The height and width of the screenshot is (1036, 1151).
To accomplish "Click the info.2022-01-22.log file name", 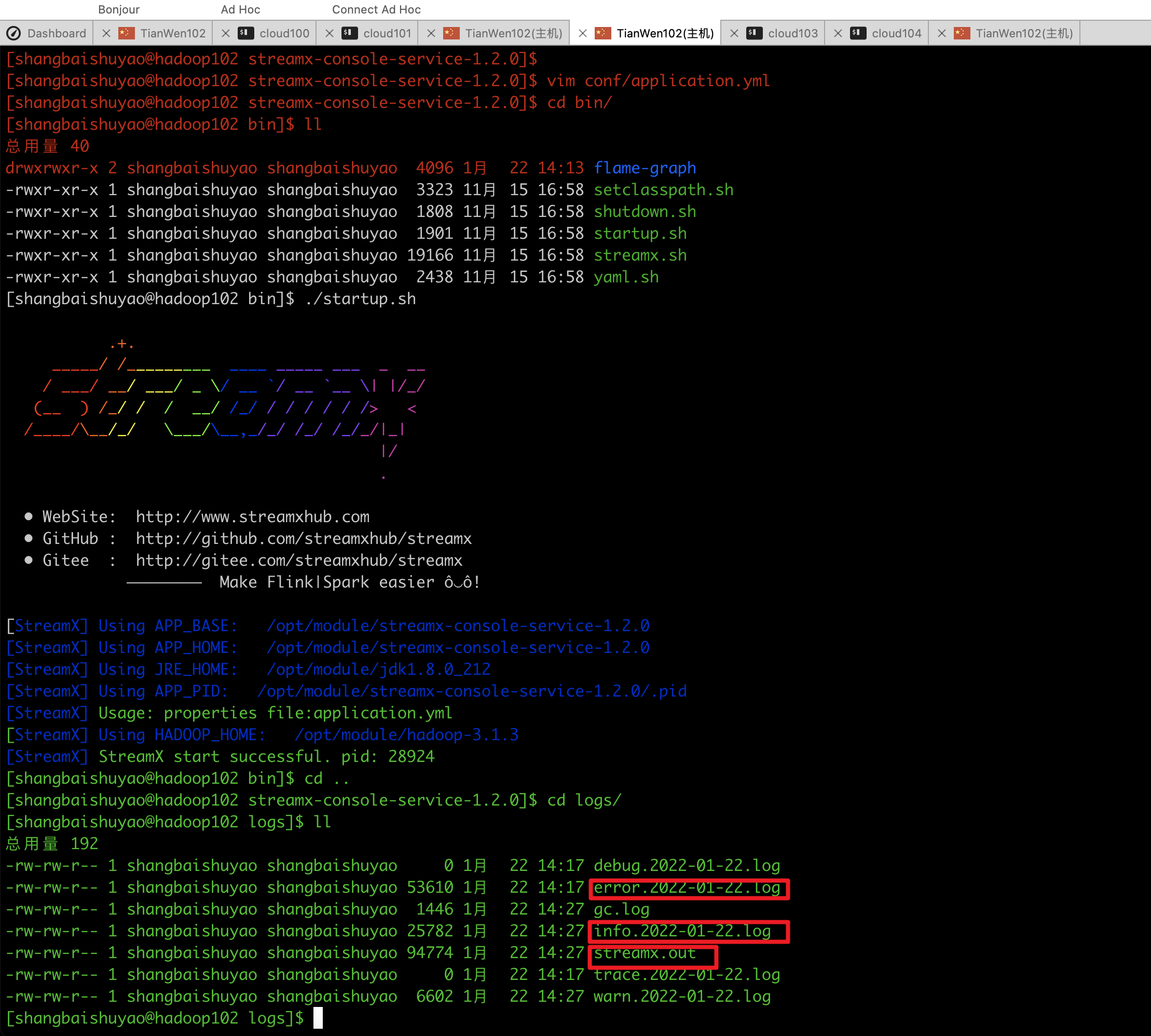I will pyautogui.click(x=682, y=931).
